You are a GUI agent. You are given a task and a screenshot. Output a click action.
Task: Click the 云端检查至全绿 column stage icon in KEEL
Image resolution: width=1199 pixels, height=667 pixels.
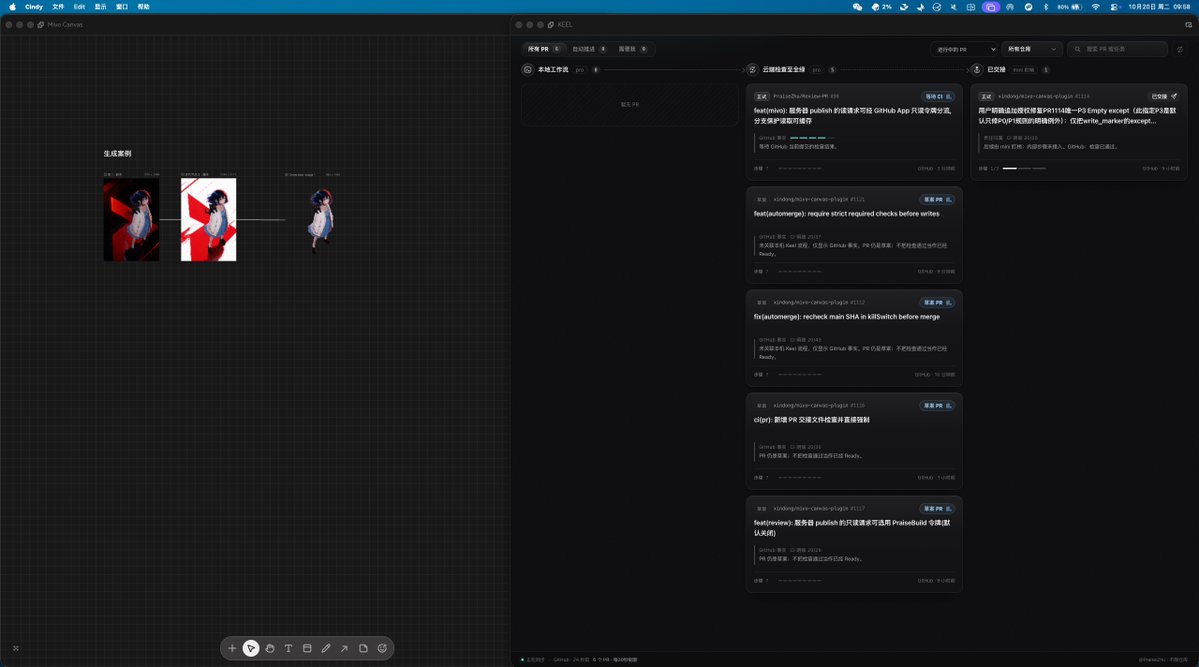[752, 70]
